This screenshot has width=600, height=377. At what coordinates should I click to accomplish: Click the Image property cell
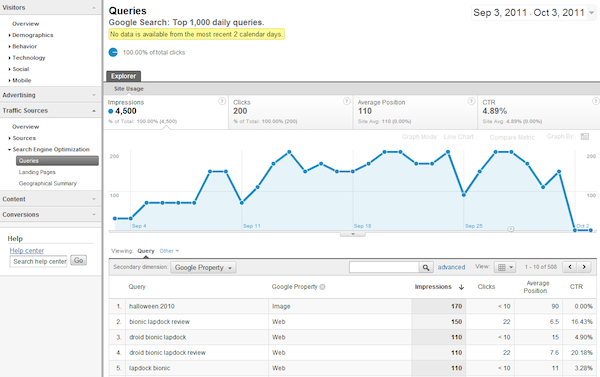[281, 307]
